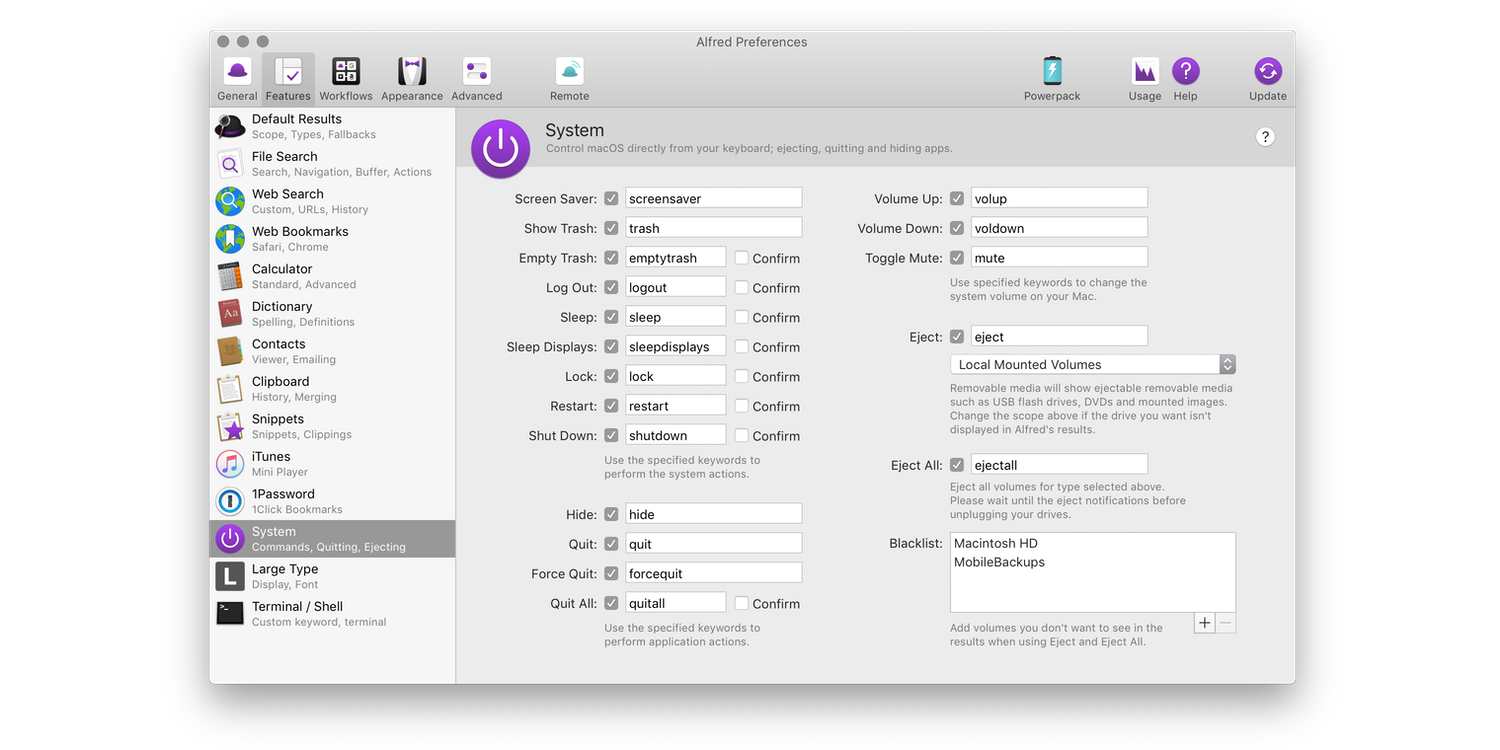The width and height of the screenshot is (1500, 750).
Task: Select the Clipboard feature icon
Action: (229, 388)
